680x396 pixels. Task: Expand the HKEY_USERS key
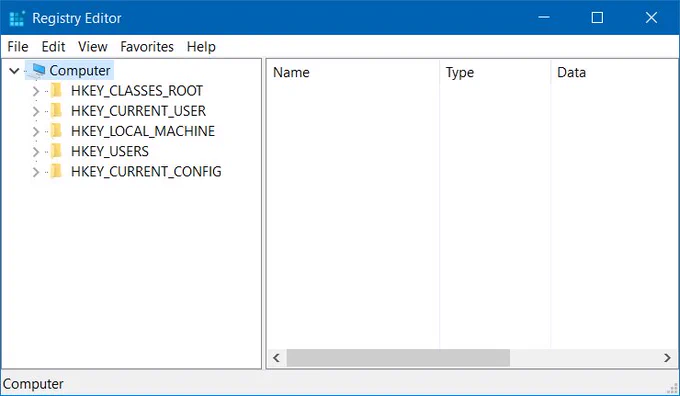coord(36,152)
